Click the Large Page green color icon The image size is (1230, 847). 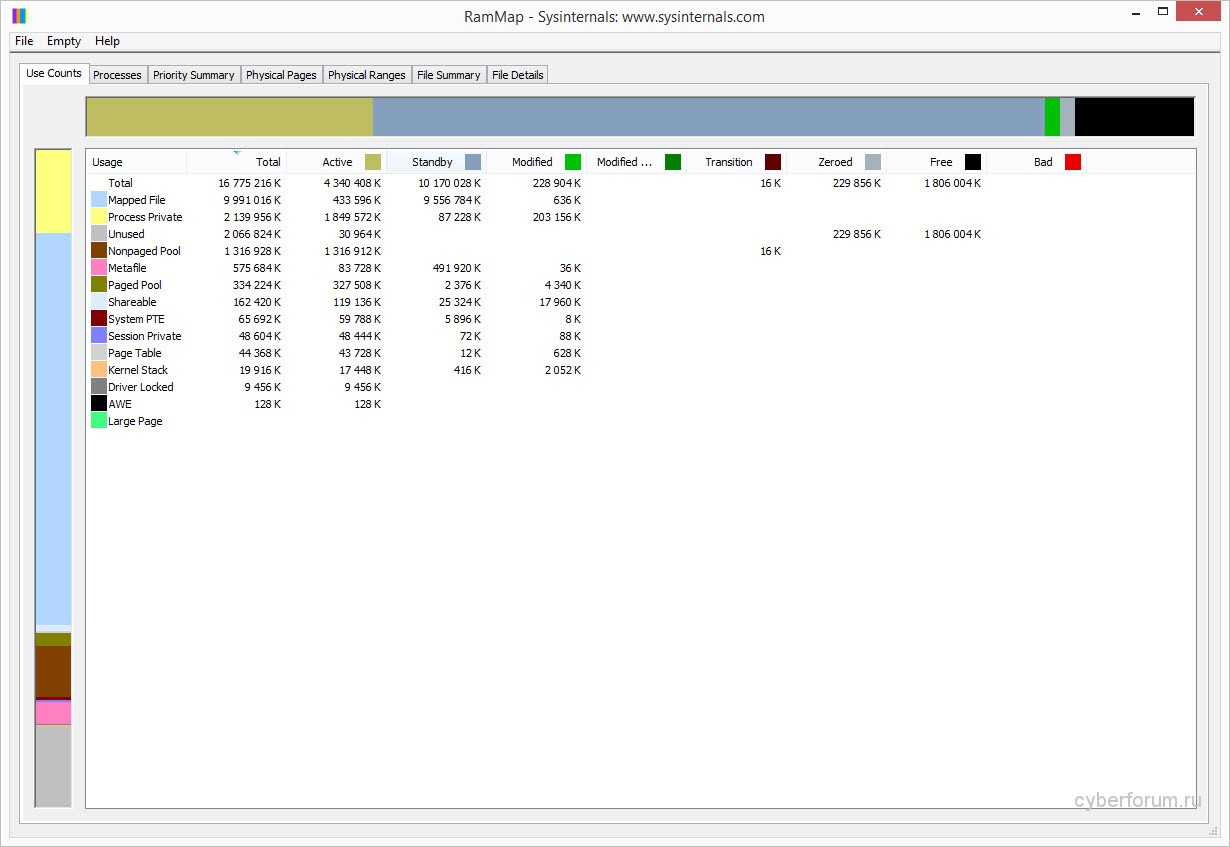pyautogui.click(x=99, y=421)
